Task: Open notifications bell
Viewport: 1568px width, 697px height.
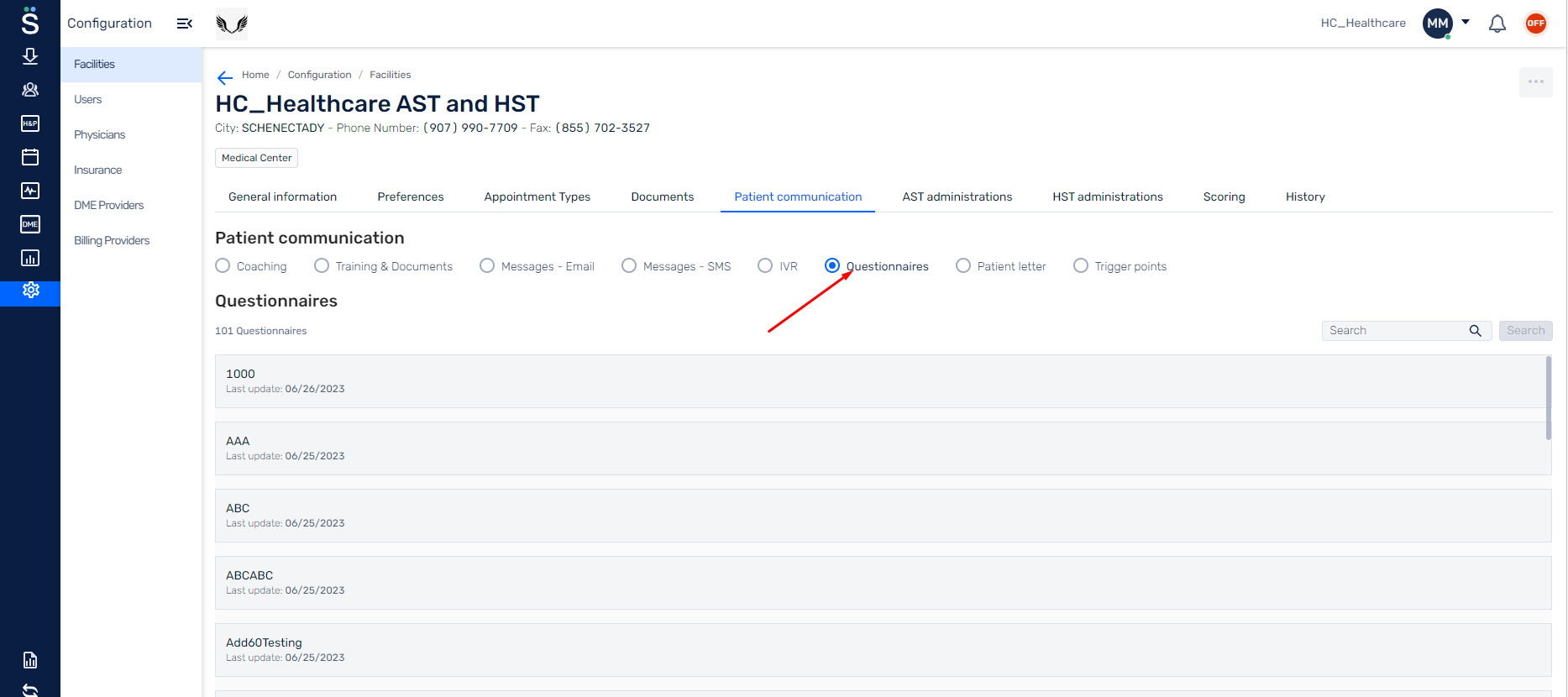Action: [1497, 24]
